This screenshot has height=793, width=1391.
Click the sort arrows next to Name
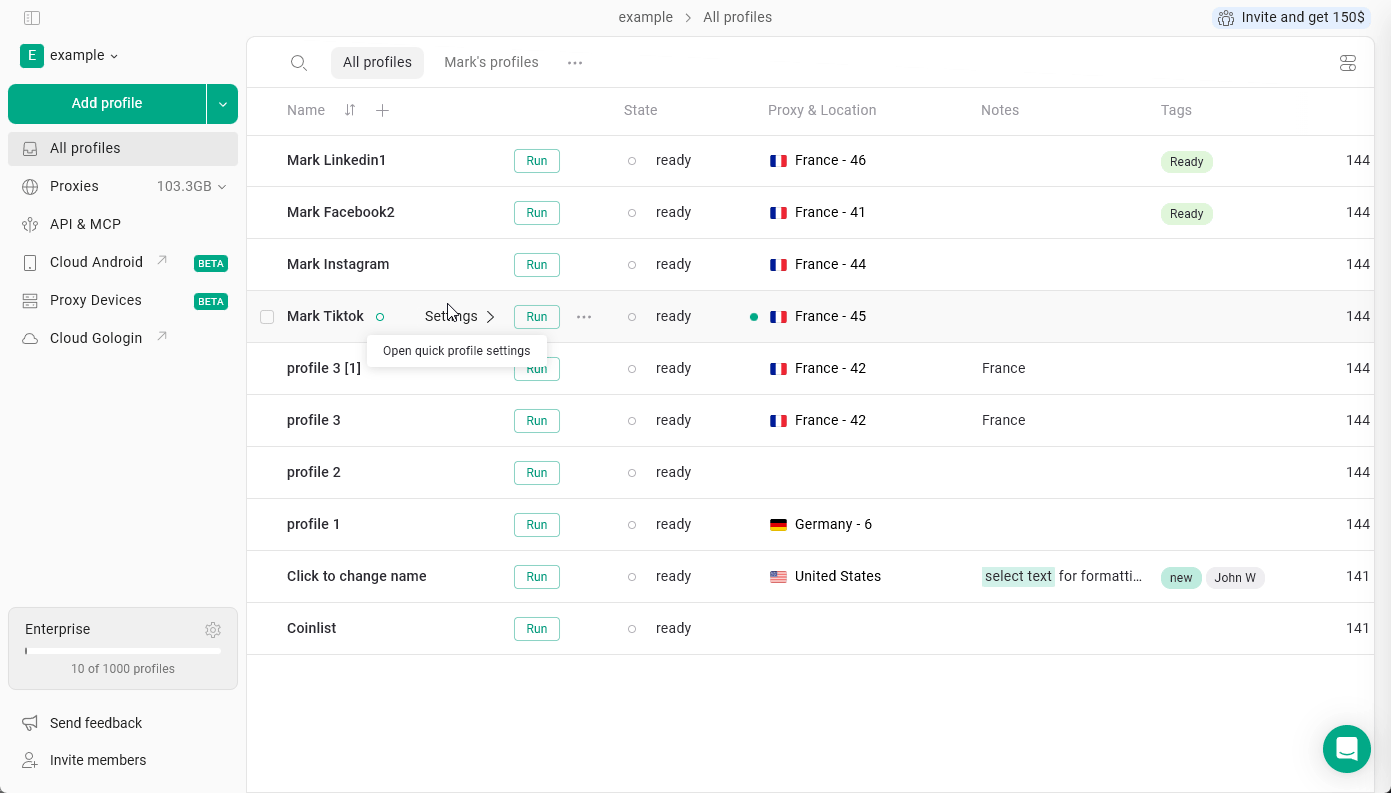pyautogui.click(x=350, y=110)
